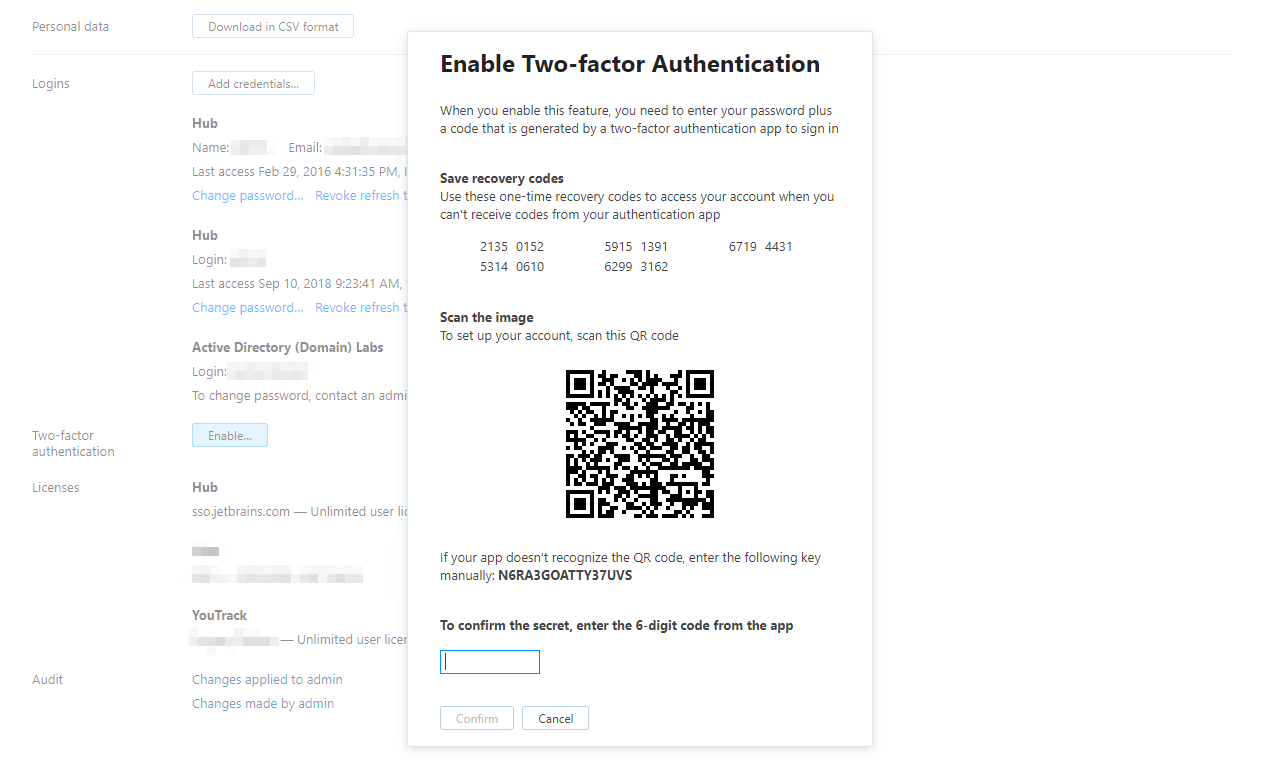Select recovery code 6299 3162
The width and height of the screenshot is (1280, 764).
[x=636, y=266]
